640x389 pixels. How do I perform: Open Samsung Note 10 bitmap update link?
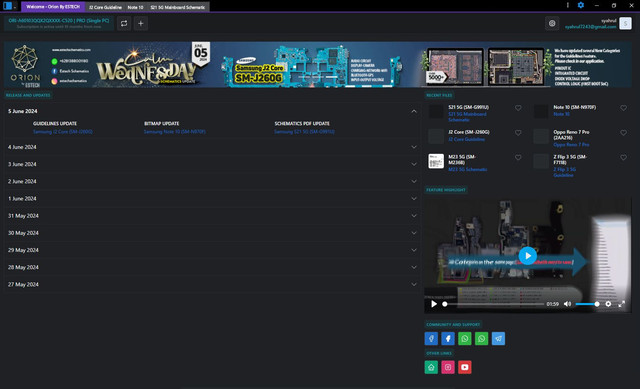point(175,132)
